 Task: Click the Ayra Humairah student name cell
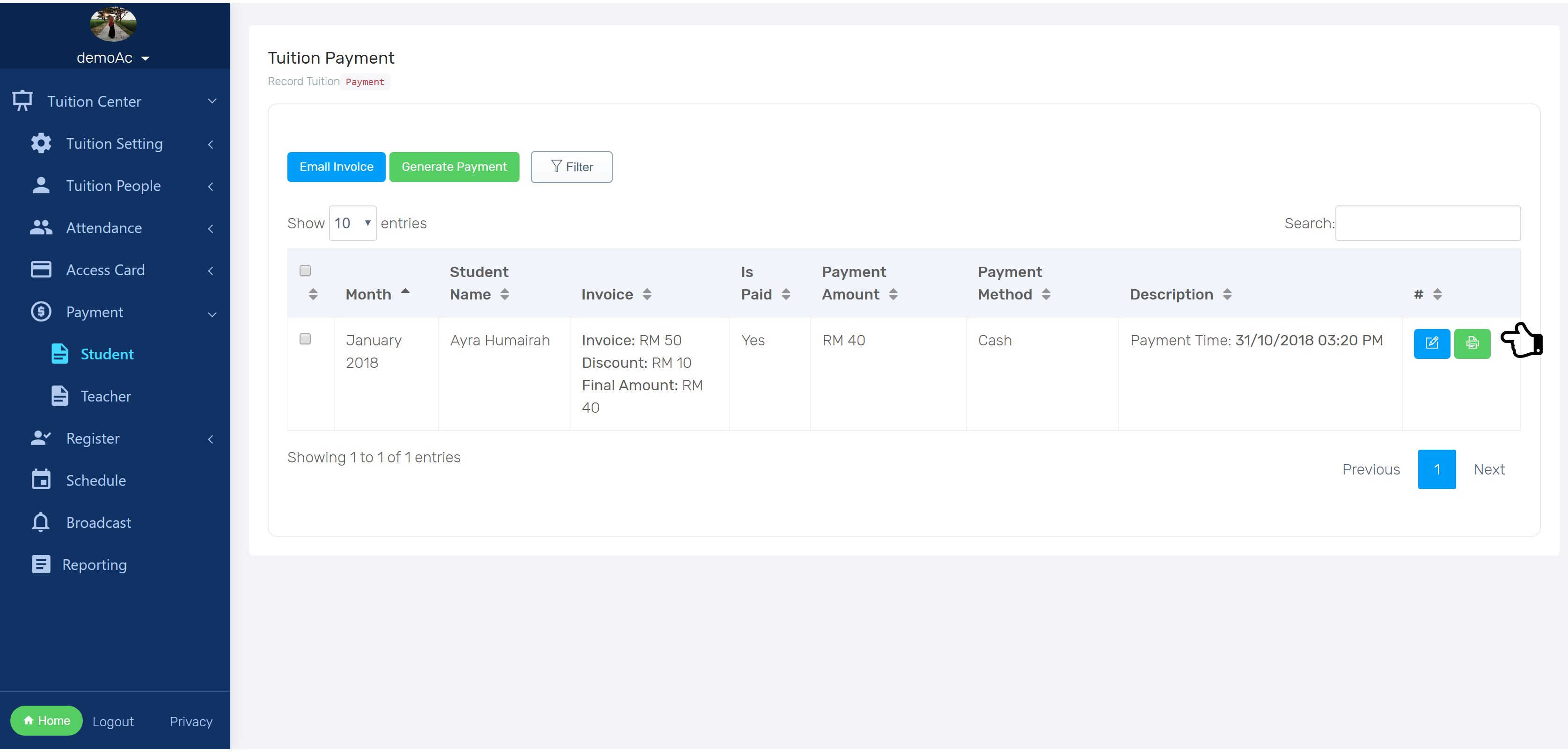point(504,373)
